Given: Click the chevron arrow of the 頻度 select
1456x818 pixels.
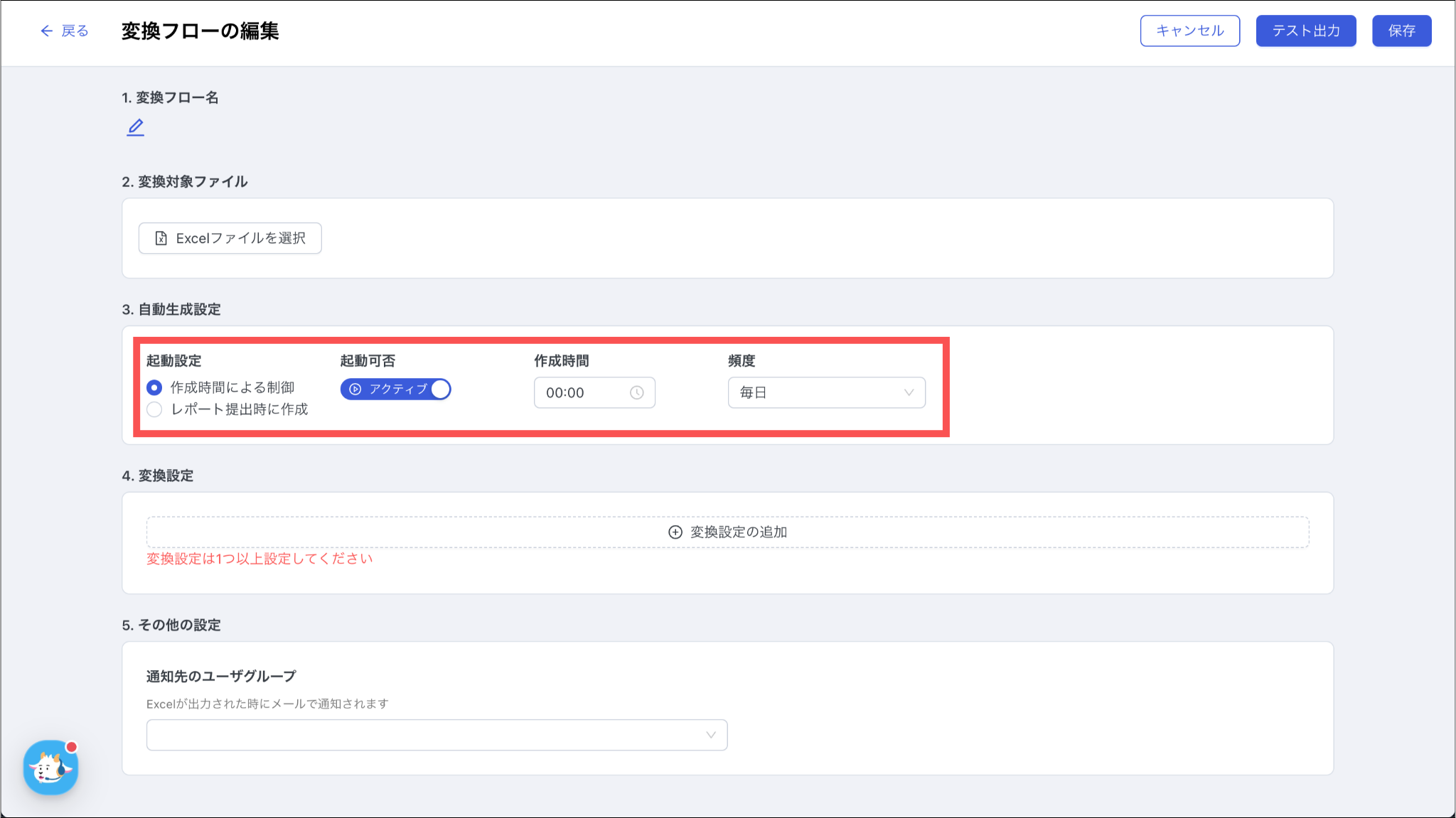Looking at the screenshot, I should click(909, 392).
